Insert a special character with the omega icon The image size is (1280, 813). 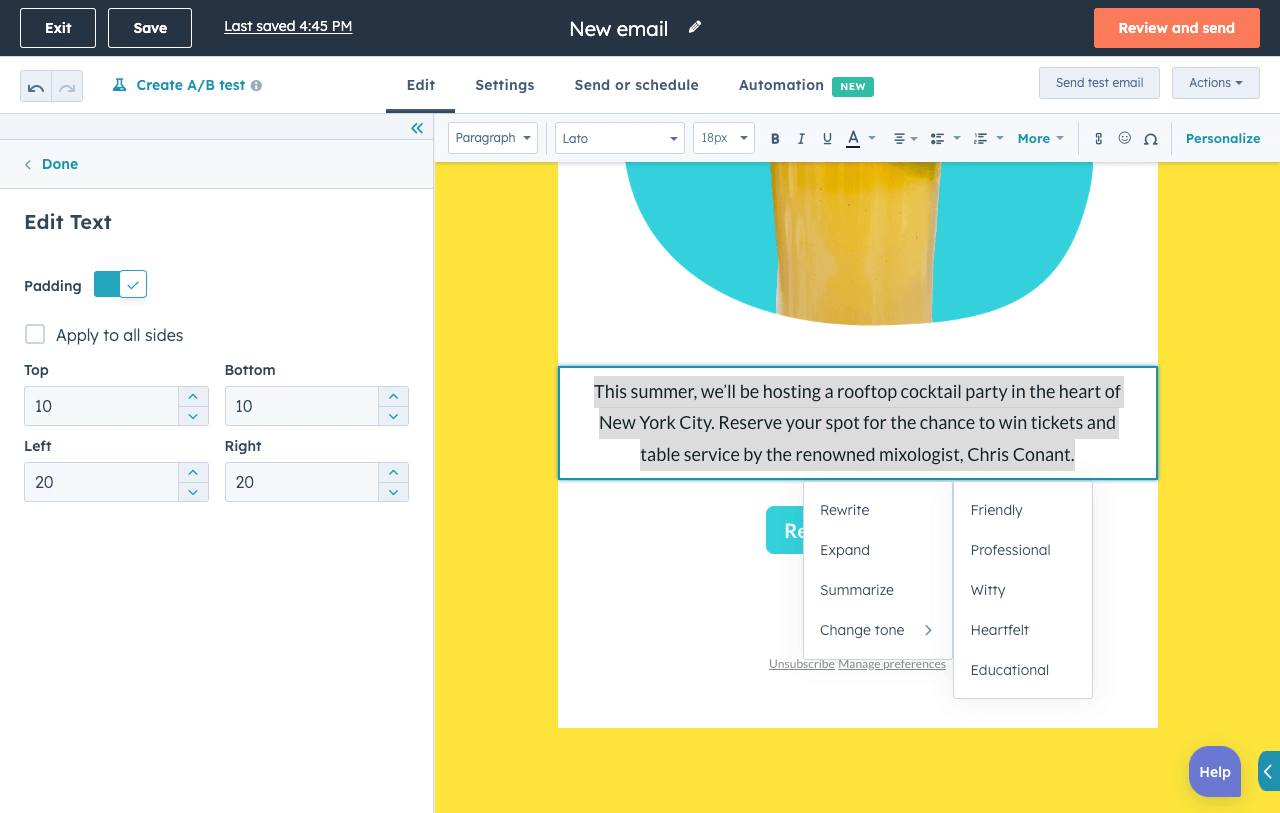point(1151,138)
